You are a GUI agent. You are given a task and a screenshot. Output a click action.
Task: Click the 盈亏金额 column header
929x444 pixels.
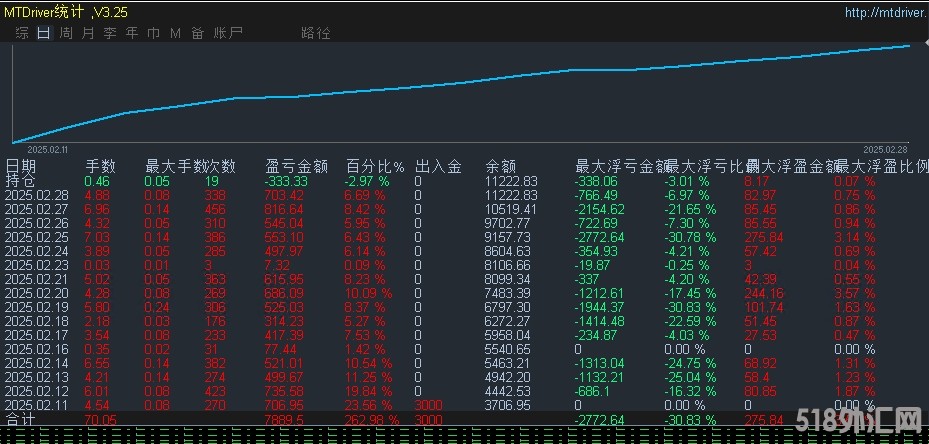coord(296,167)
